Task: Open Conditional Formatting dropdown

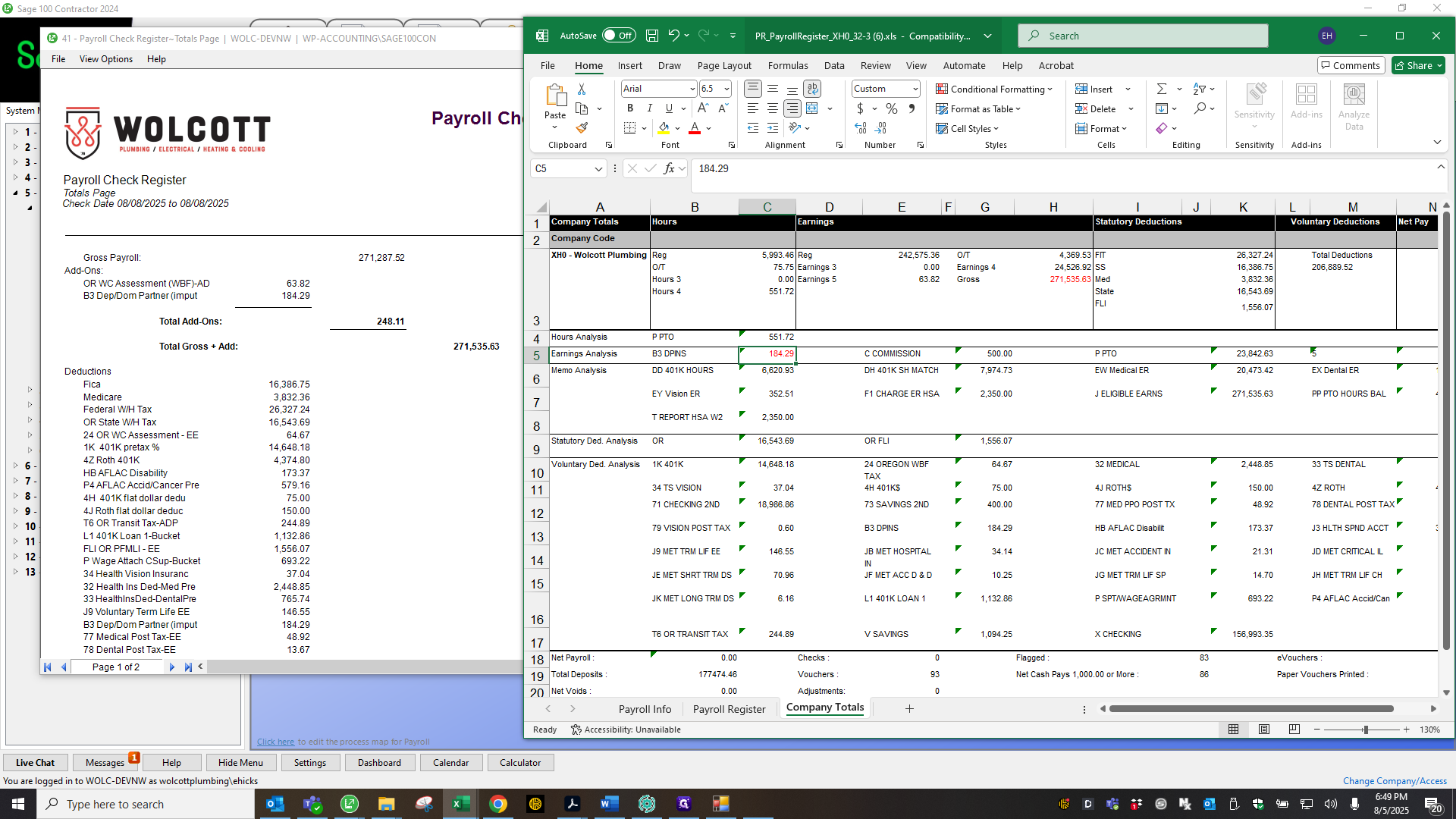Action: [993, 89]
